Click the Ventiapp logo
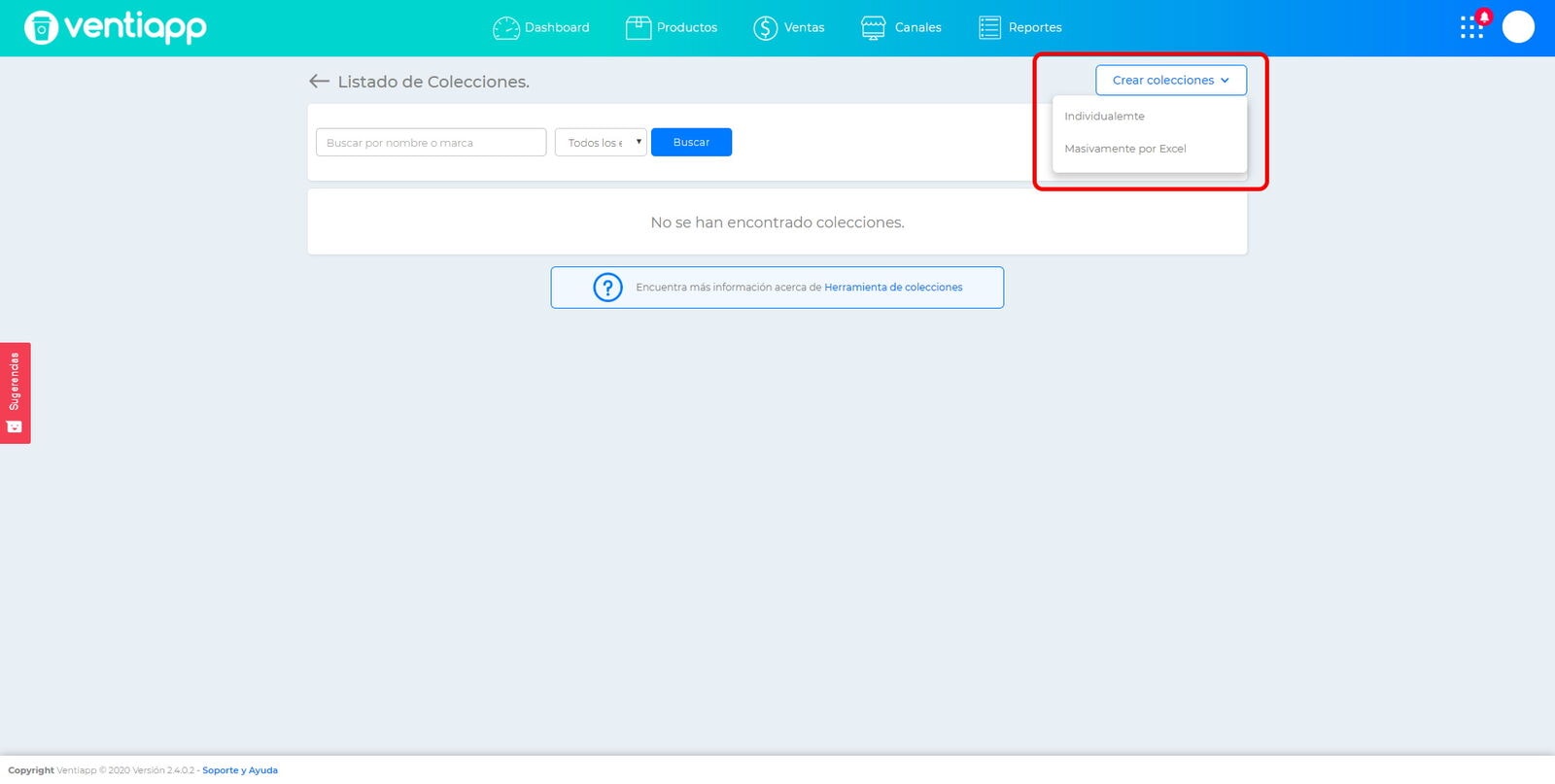The image size is (1555, 784). (x=116, y=27)
